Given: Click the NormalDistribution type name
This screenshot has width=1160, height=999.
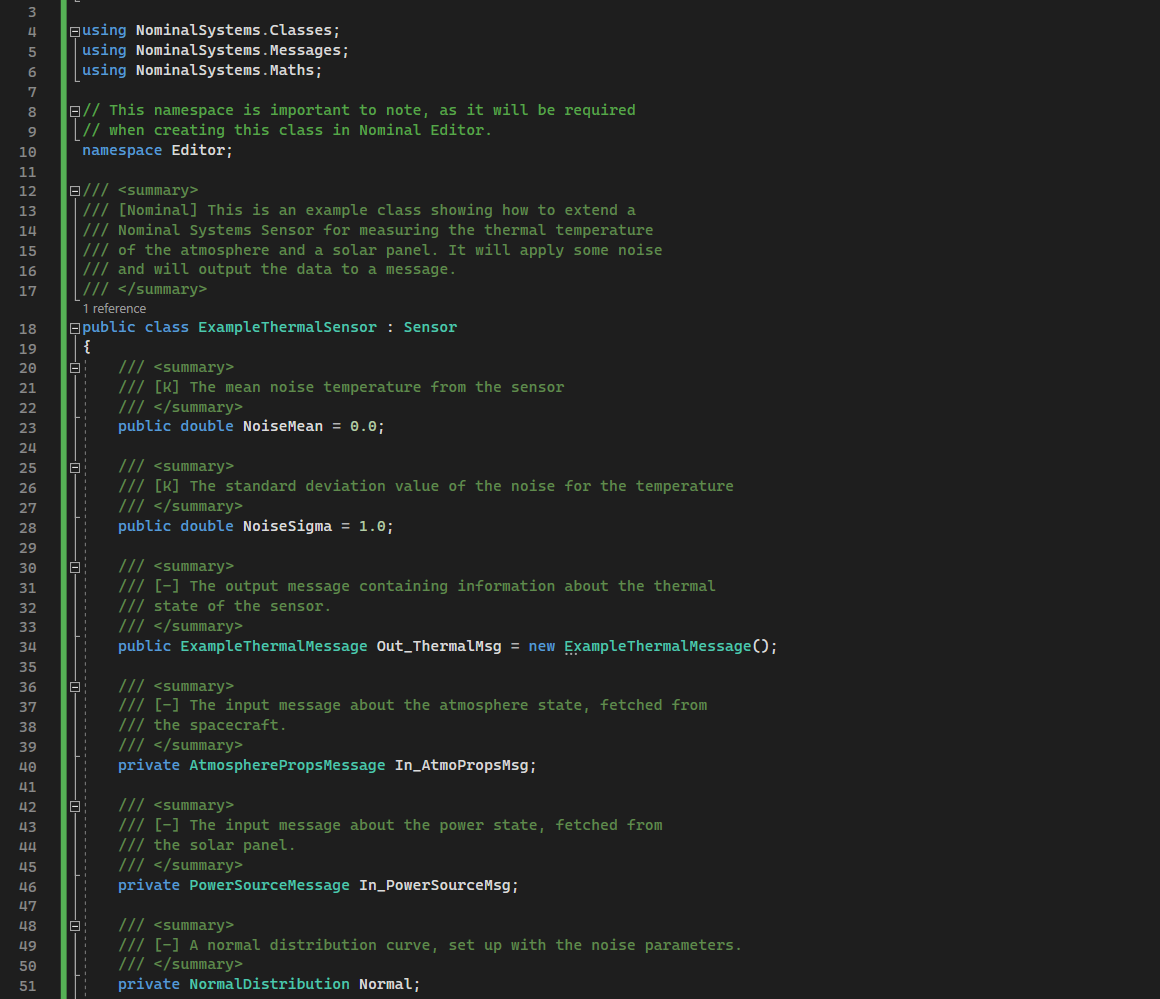Looking at the screenshot, I should click(269, 984).
